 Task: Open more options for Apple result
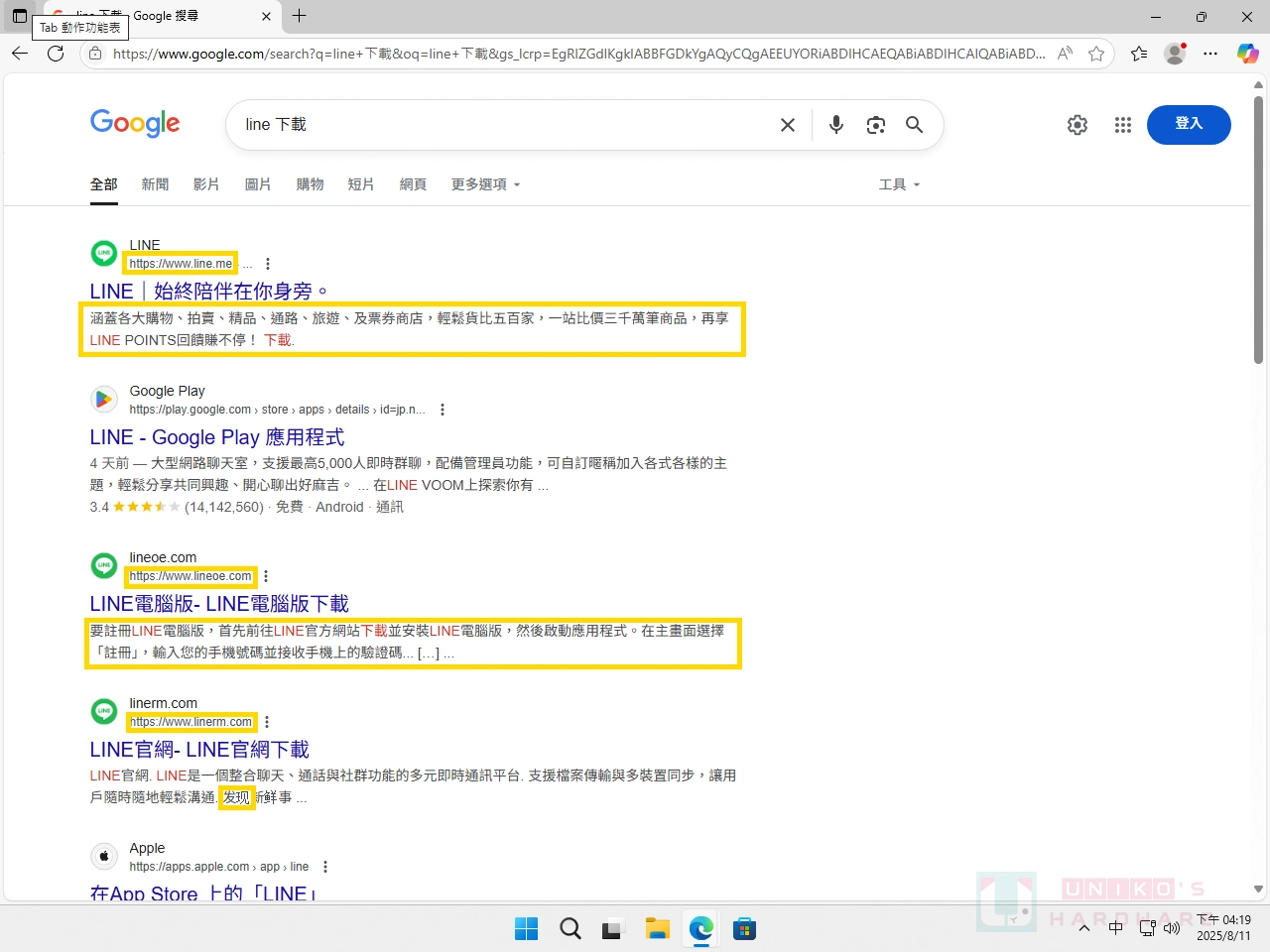[325, 867]
